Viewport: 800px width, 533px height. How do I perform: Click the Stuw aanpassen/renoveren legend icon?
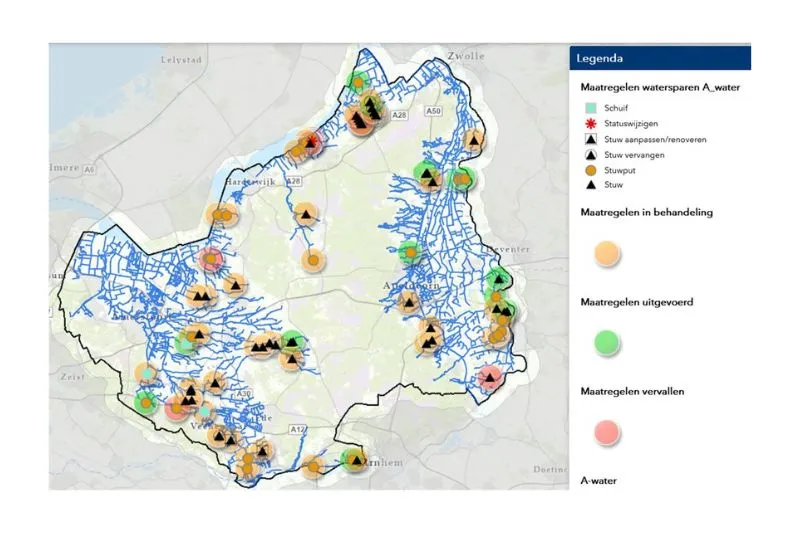point(589,140)
